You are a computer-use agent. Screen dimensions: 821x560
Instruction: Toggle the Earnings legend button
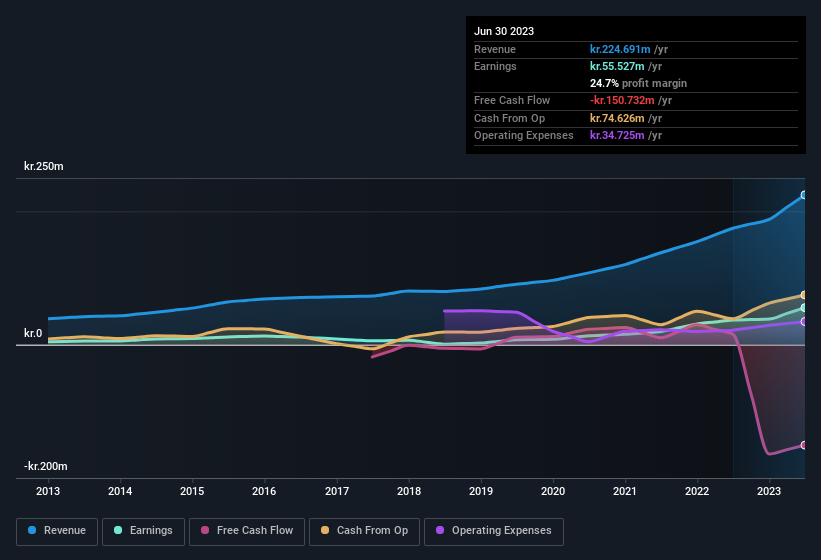click(143, 531)
